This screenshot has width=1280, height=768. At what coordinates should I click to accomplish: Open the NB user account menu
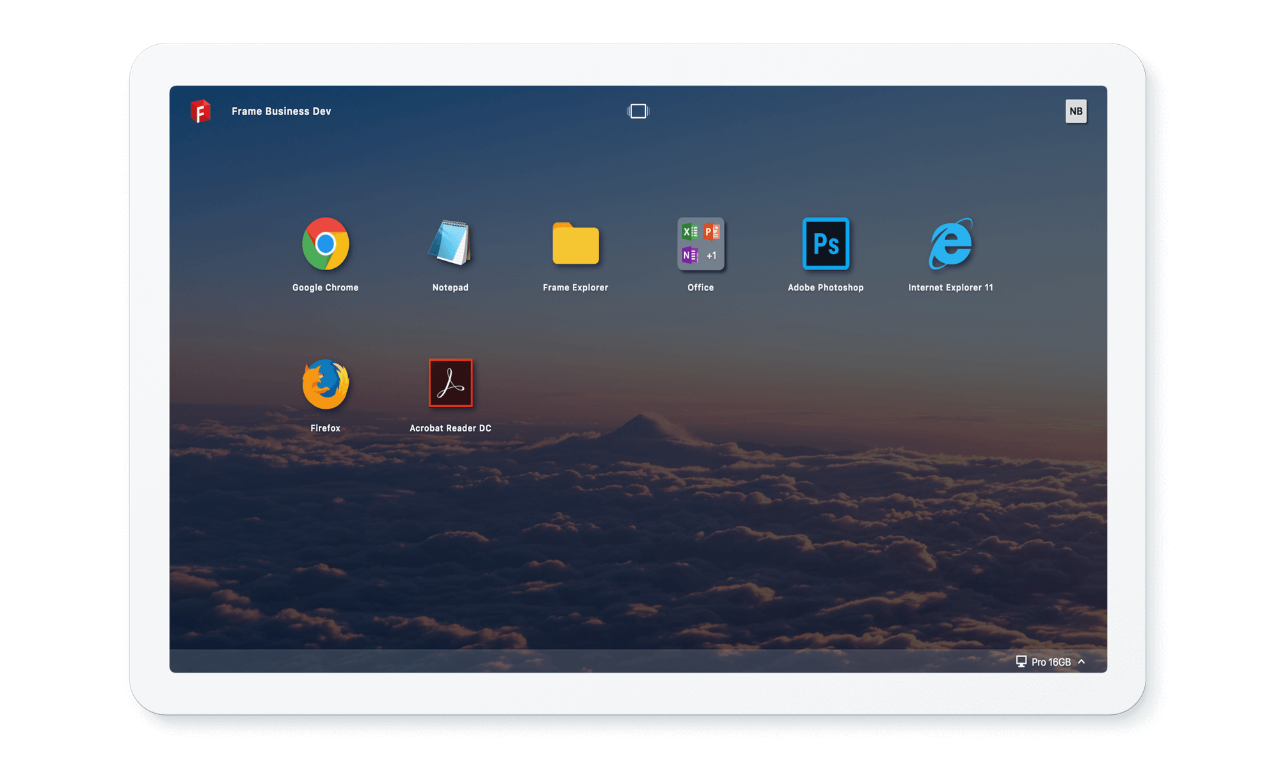click(x=1075, y=111)
